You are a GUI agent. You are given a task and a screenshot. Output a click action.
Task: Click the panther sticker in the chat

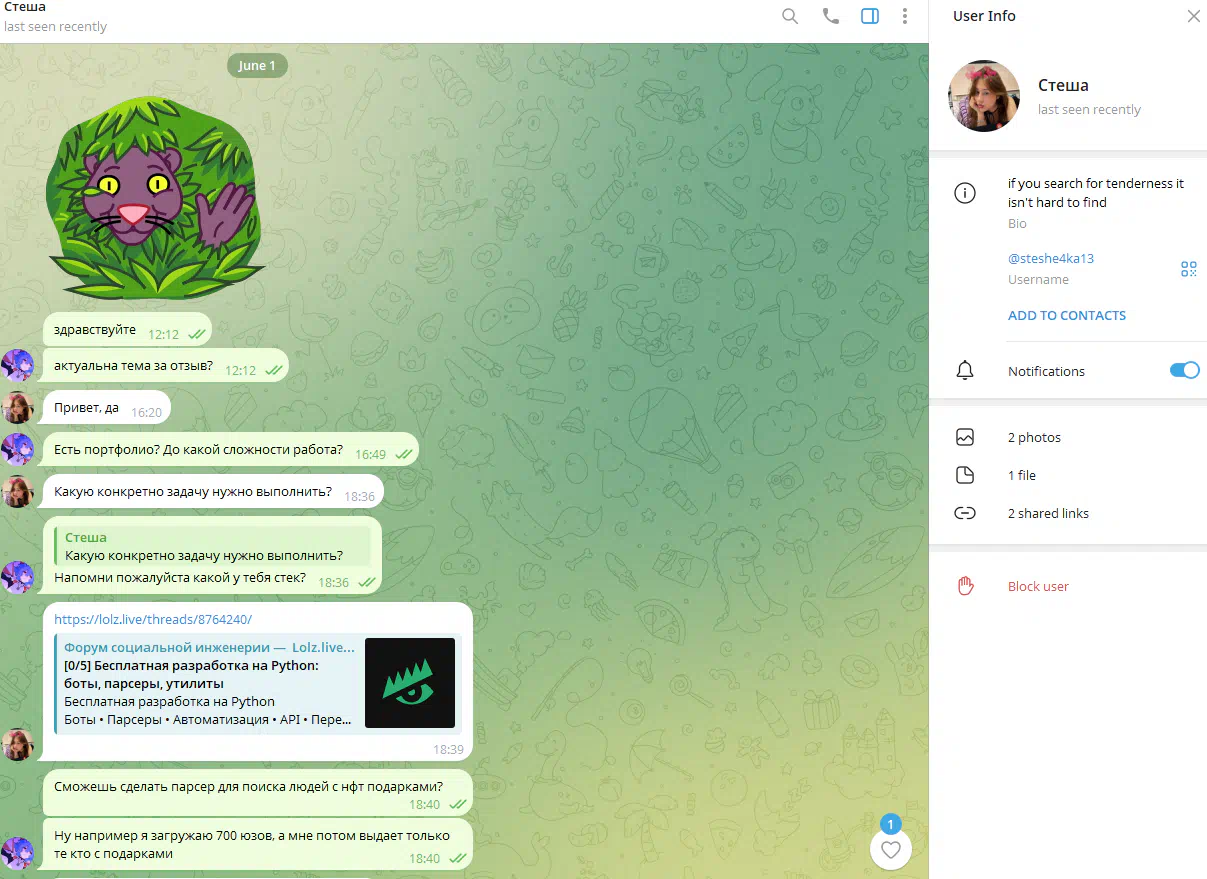(x=155, y=196)
